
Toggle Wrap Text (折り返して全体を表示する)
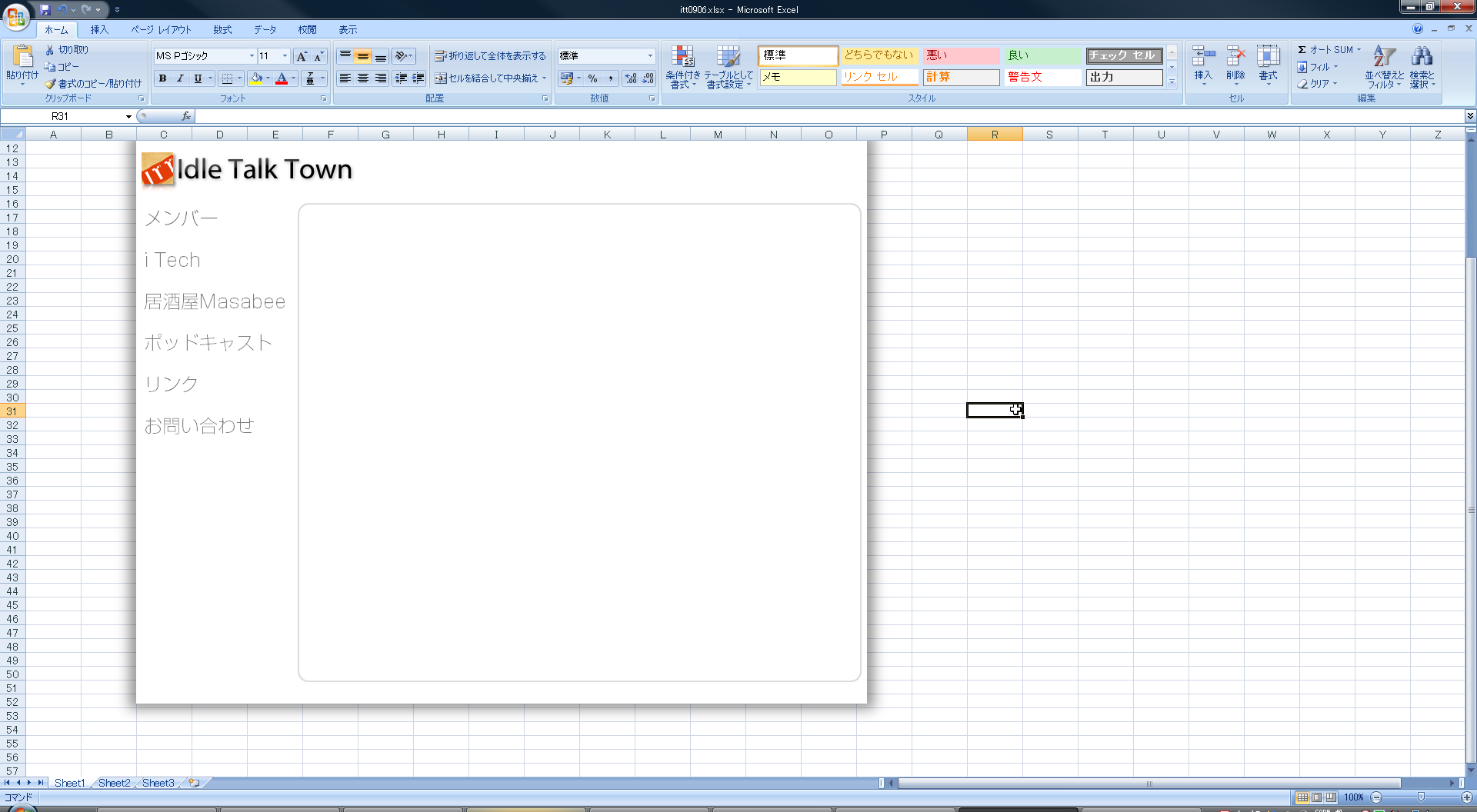point(490,56)
